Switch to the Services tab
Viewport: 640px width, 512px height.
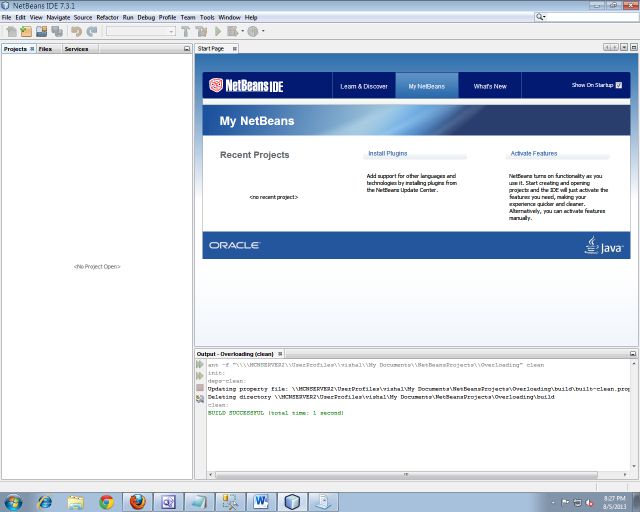point(76,49)
